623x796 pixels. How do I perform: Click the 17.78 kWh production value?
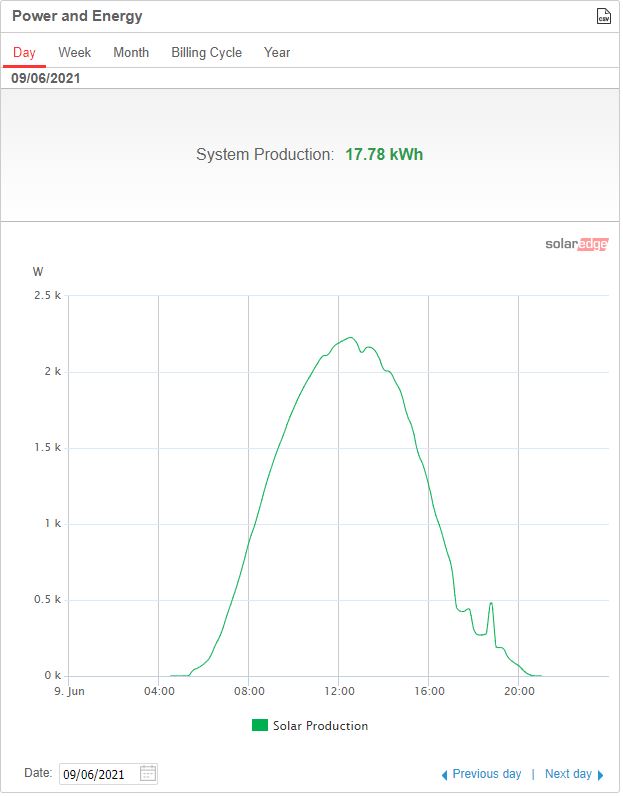[x=385, y=155]
